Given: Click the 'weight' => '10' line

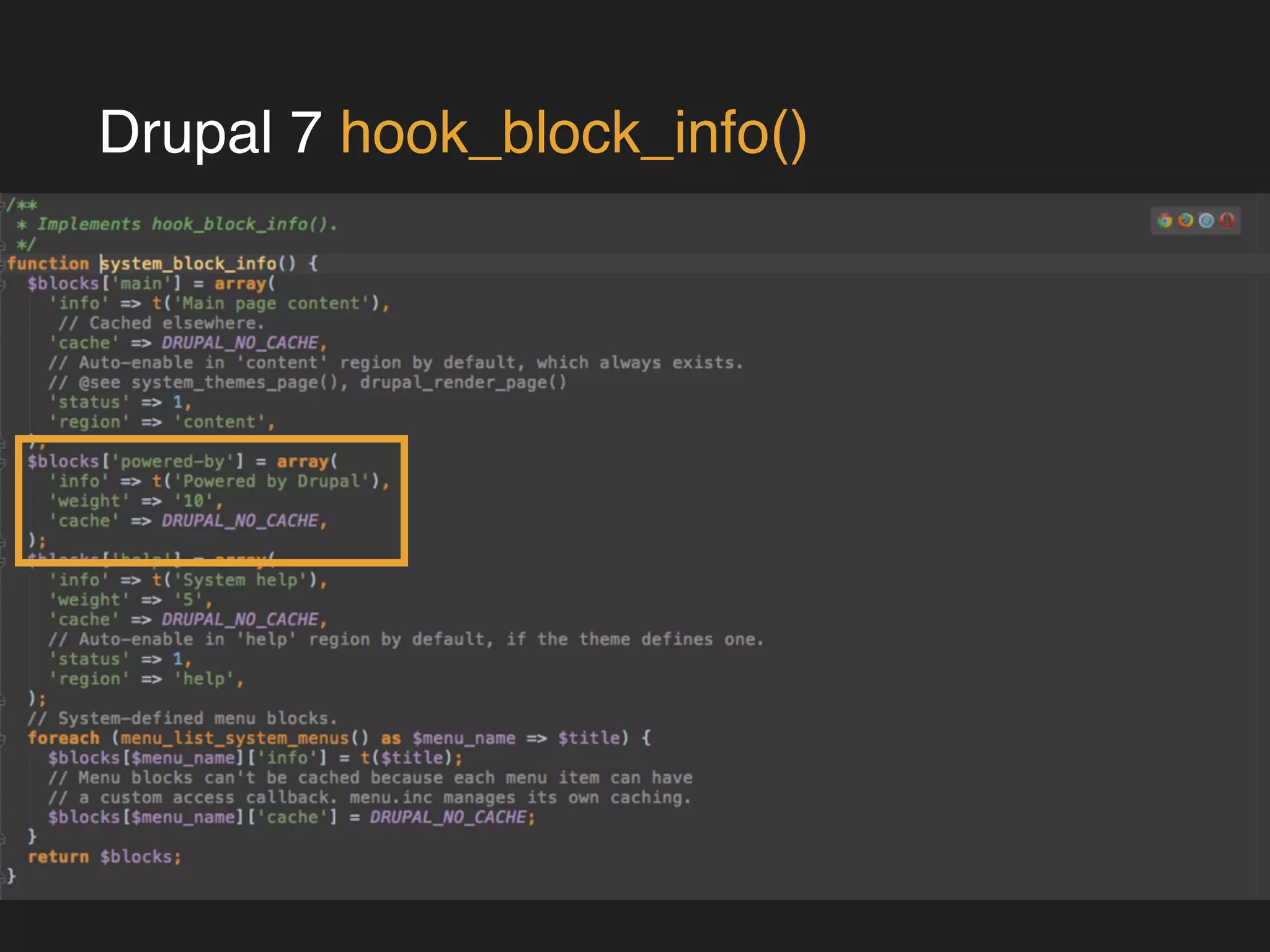Looking at the screenshot, I should [136, 501].
